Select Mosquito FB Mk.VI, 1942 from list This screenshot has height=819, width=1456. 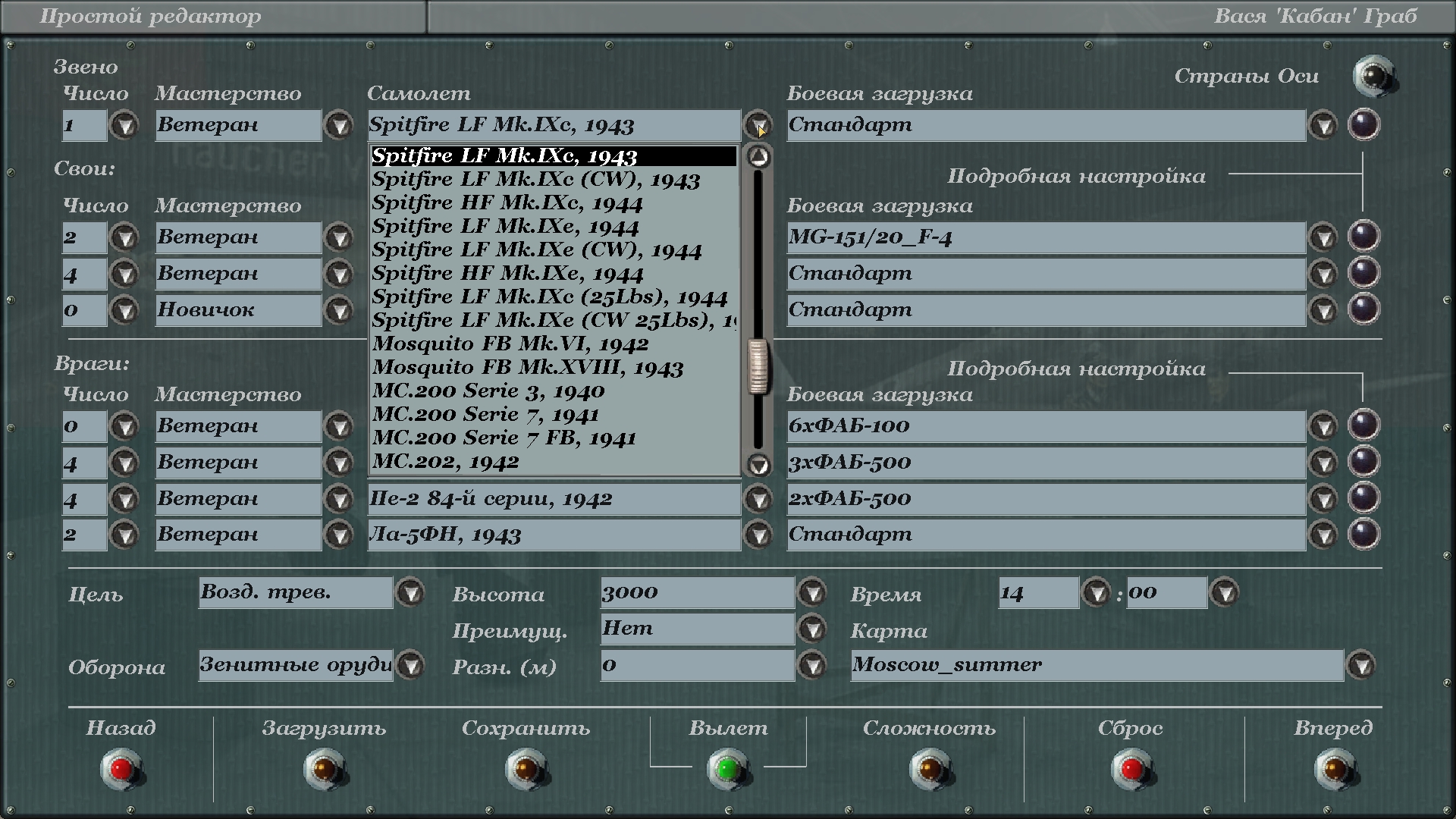pos(510,344)
